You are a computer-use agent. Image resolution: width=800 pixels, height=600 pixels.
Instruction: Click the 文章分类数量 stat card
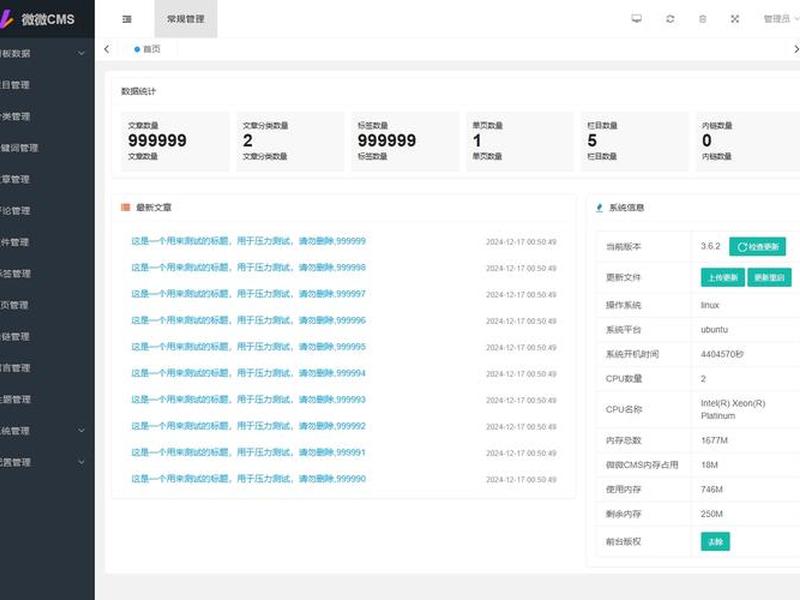[290, 141]
